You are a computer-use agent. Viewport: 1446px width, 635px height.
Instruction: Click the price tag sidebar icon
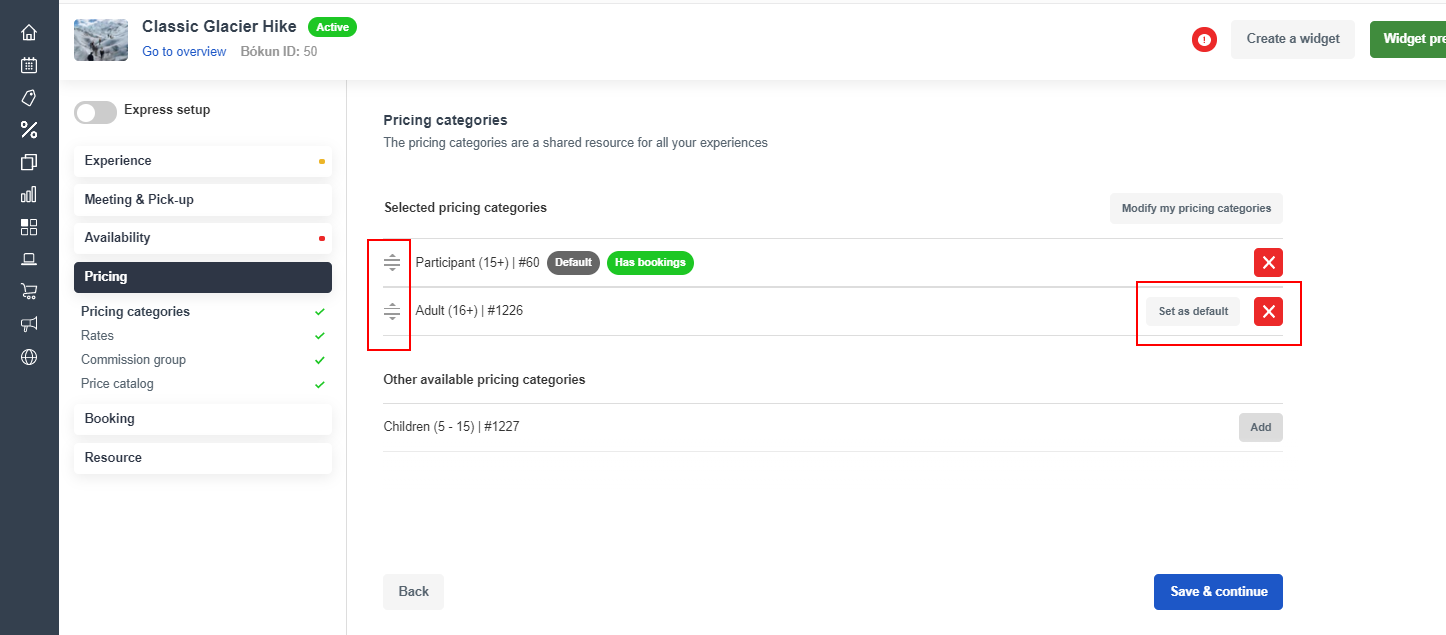coord(29,98)
